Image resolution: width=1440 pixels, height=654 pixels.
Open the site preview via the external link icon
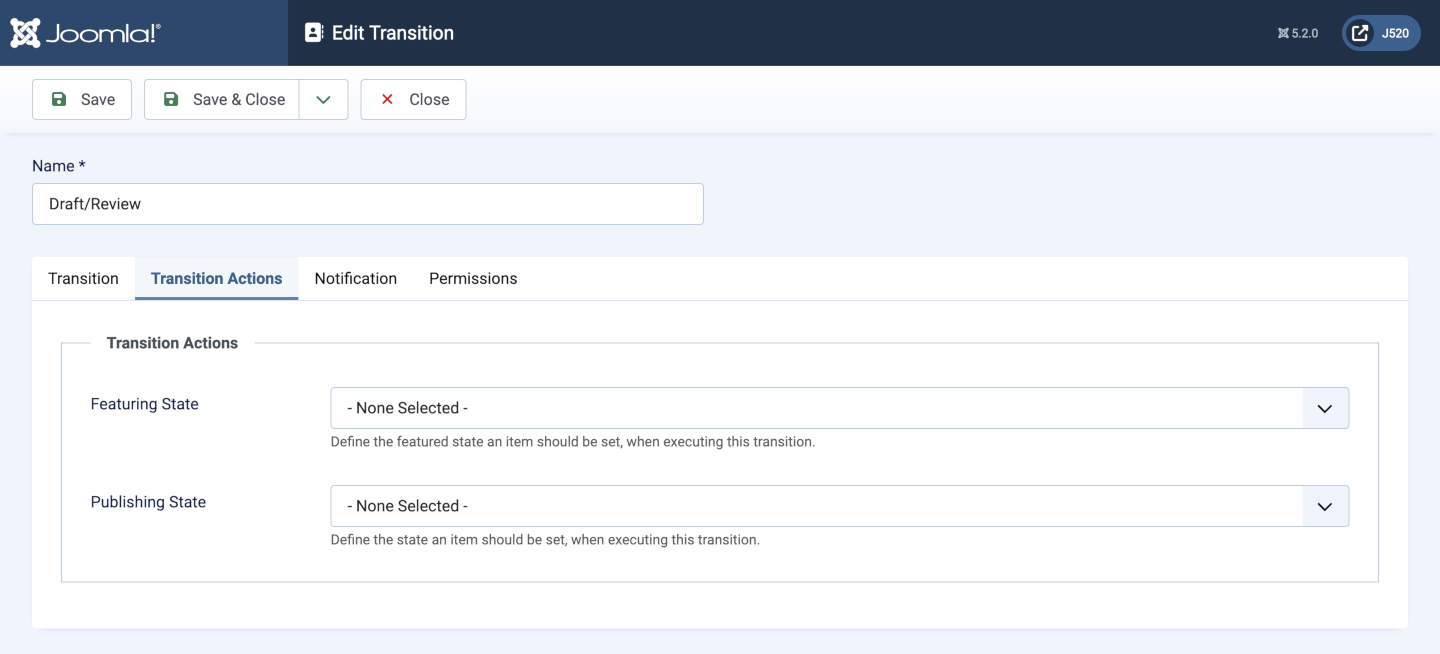[x=1357, y=32]
